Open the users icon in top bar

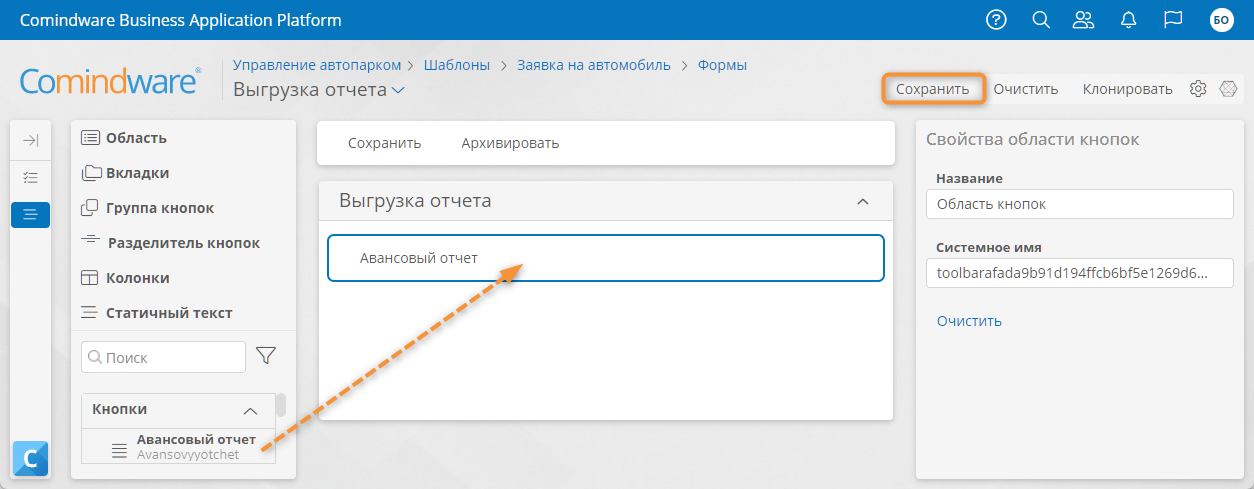coord(1083,20)
